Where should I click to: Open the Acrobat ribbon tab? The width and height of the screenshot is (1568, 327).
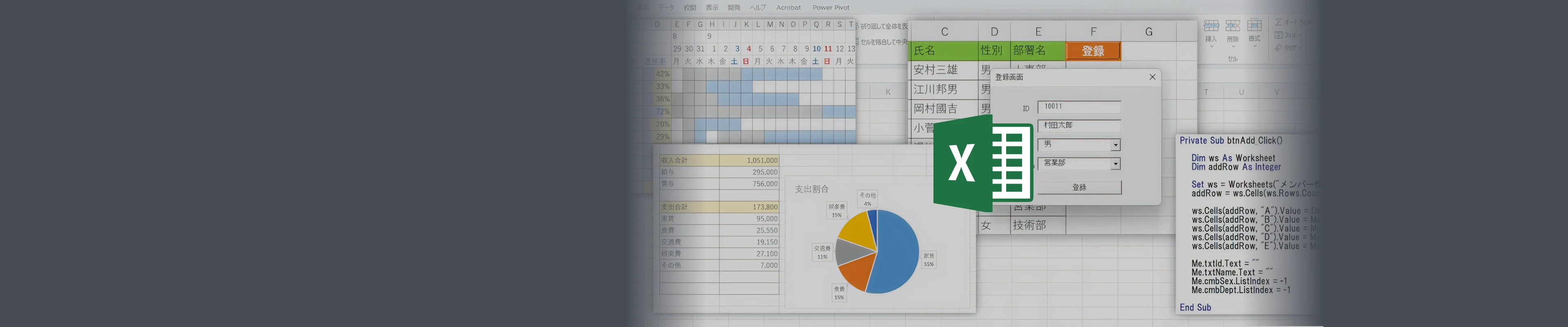(788, 7)
